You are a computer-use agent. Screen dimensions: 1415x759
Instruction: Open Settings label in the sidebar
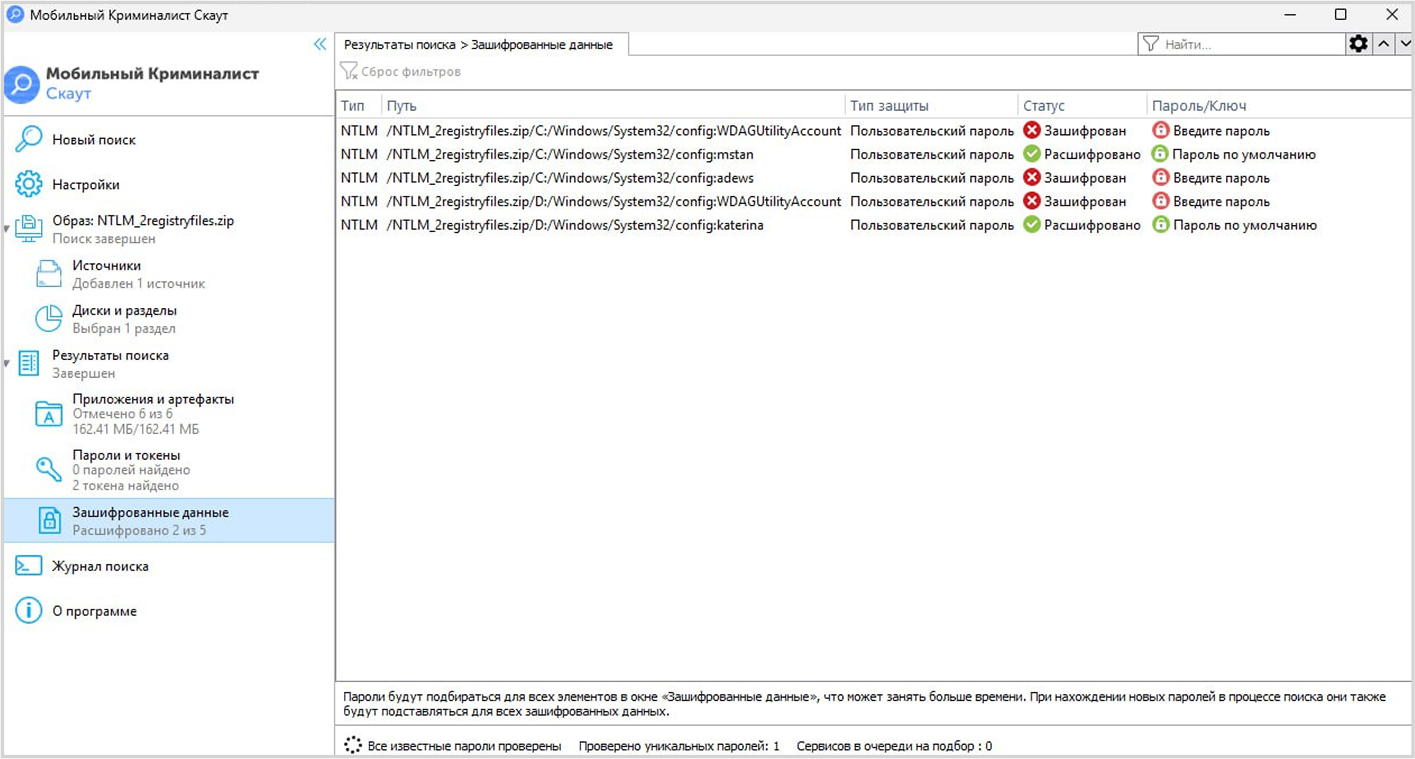[x=86, y=185]
